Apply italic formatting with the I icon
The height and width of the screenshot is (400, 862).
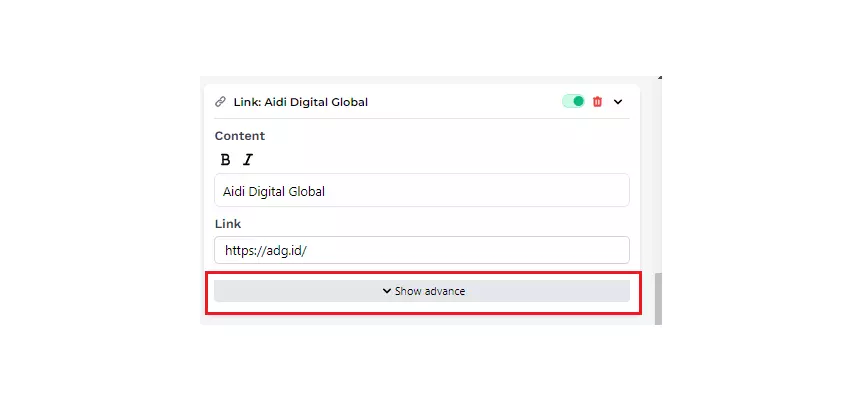[248, 160]
